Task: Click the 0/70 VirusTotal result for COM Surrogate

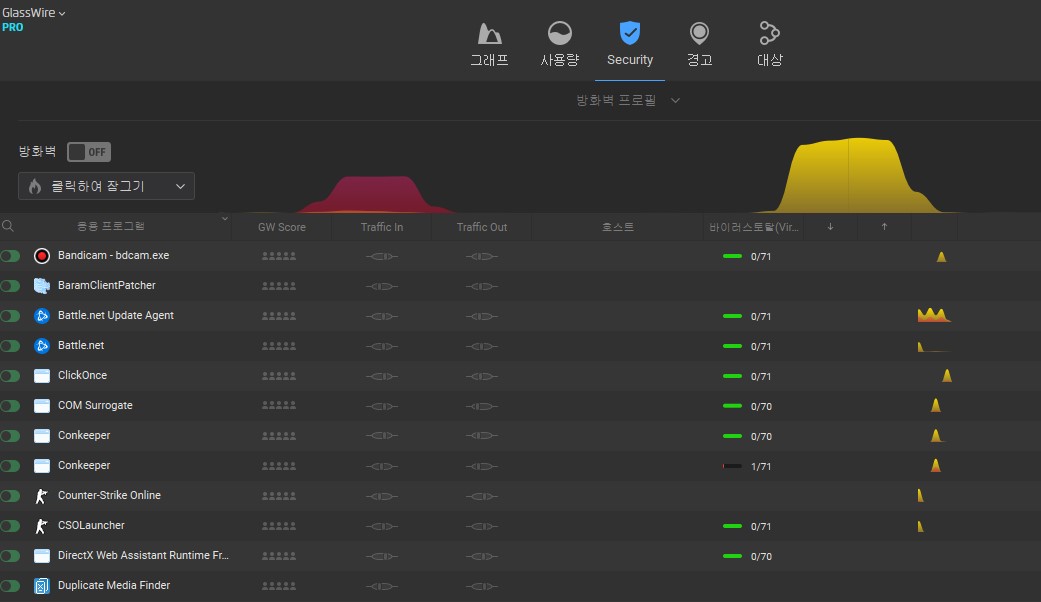Action: click(747, 406)
